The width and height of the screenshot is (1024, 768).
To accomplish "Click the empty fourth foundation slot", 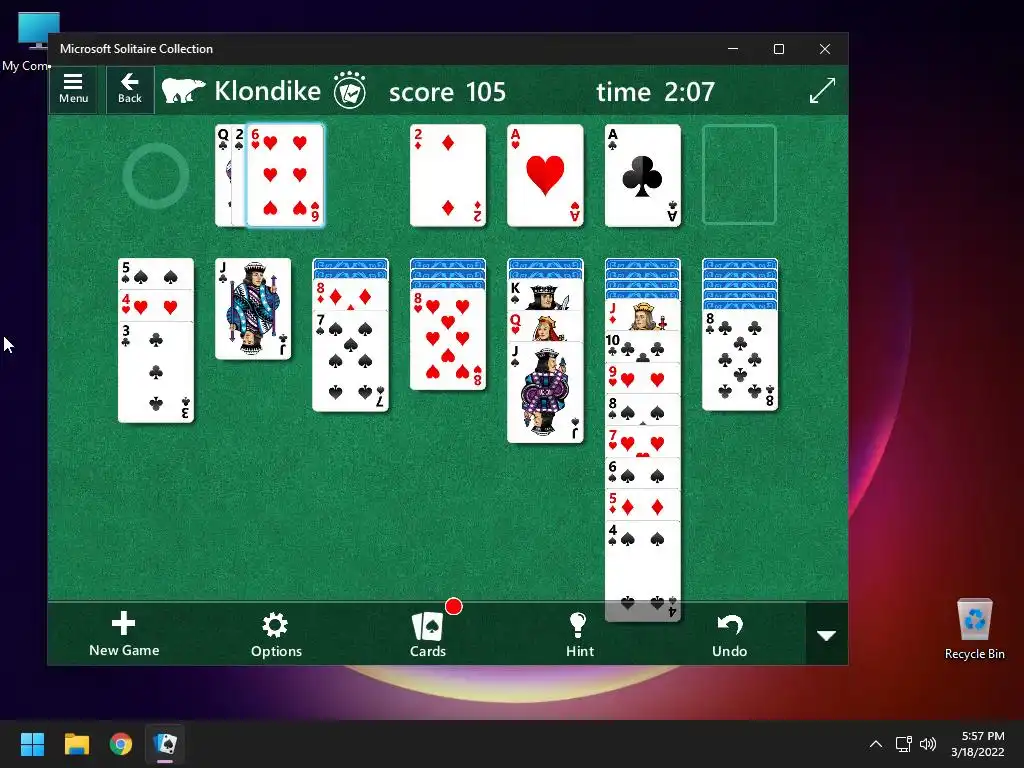I will 739,175.
